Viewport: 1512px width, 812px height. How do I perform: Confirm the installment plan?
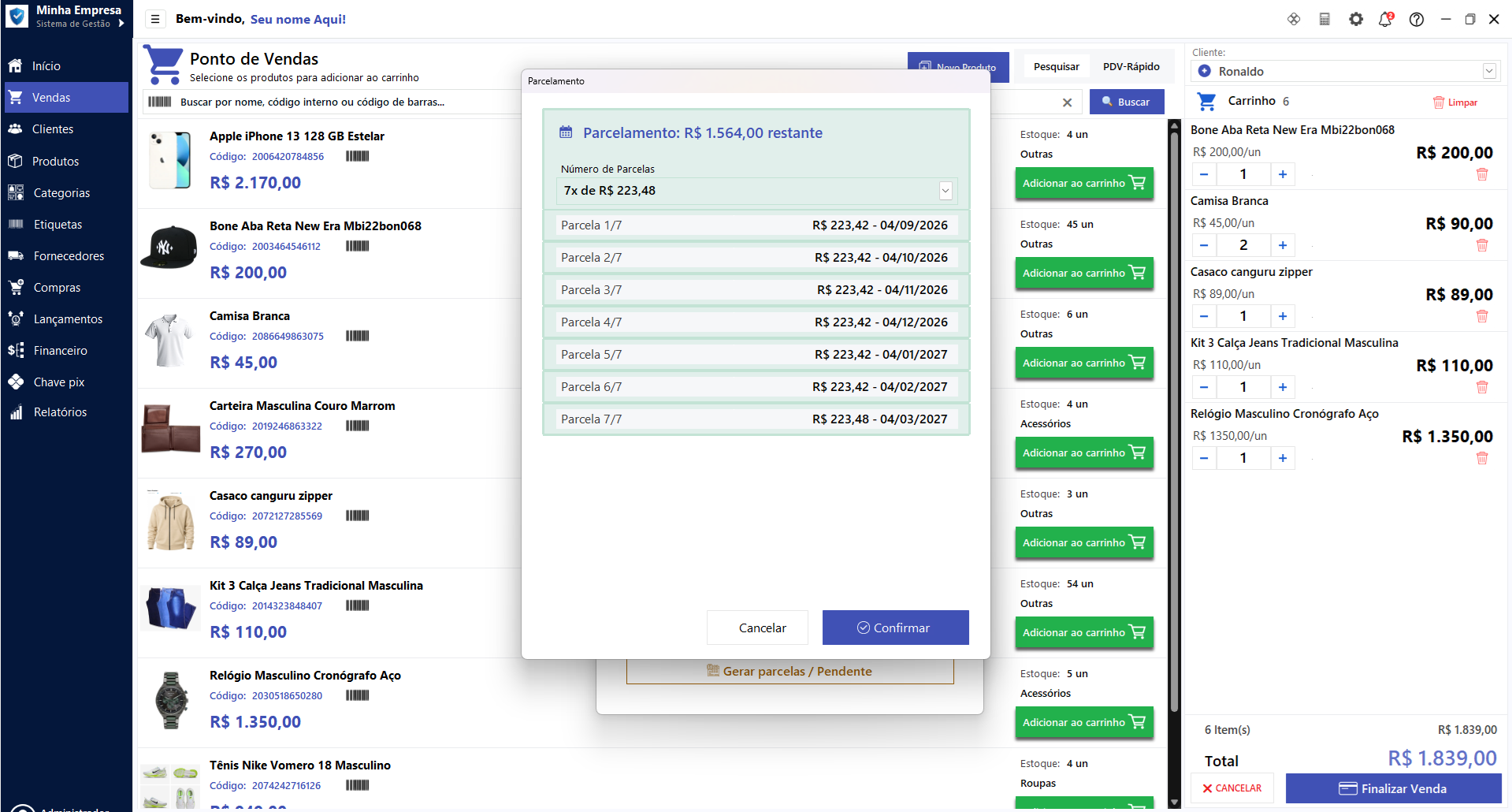[896, 628]
